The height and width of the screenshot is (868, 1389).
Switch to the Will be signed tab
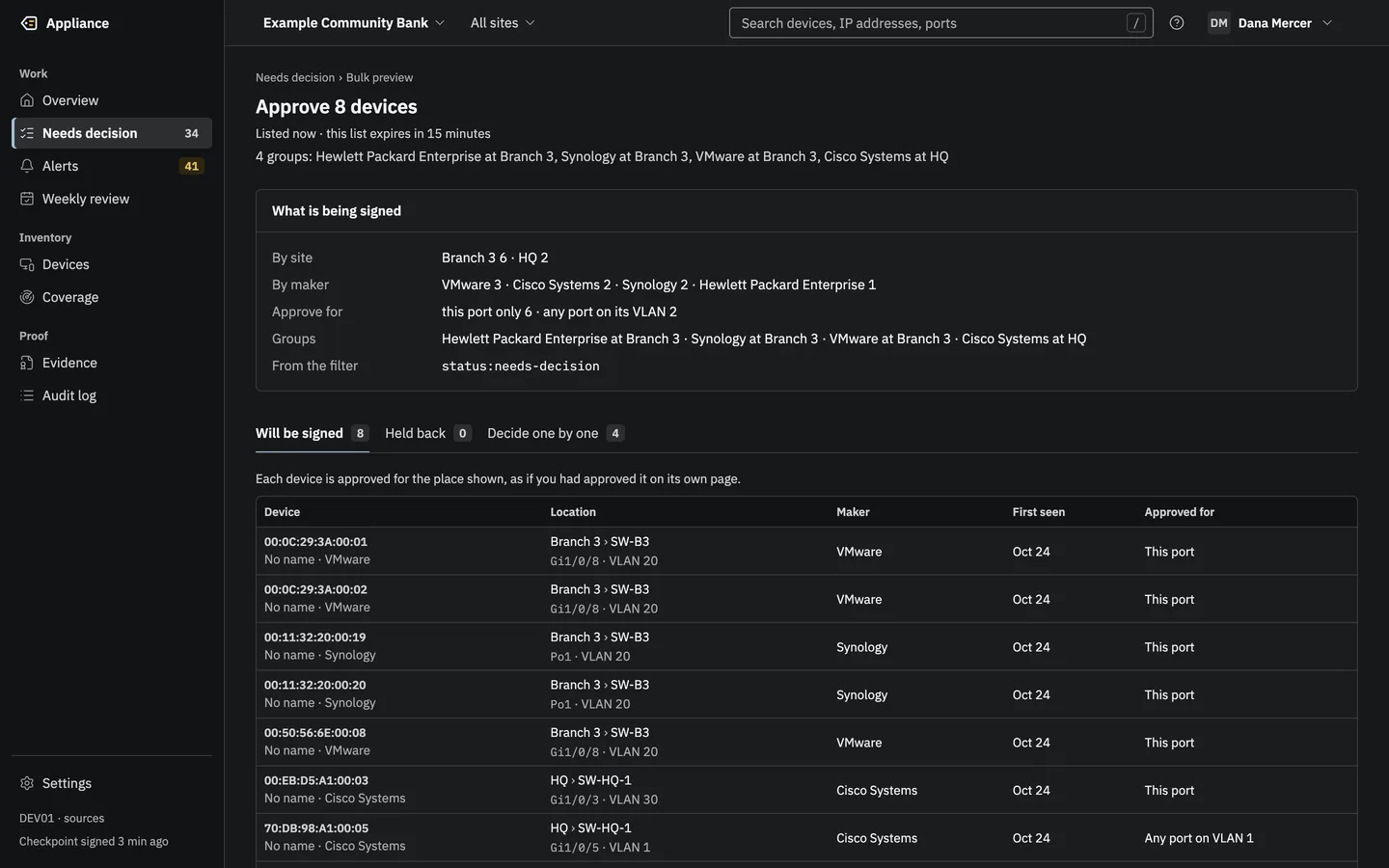click(312, 433)
